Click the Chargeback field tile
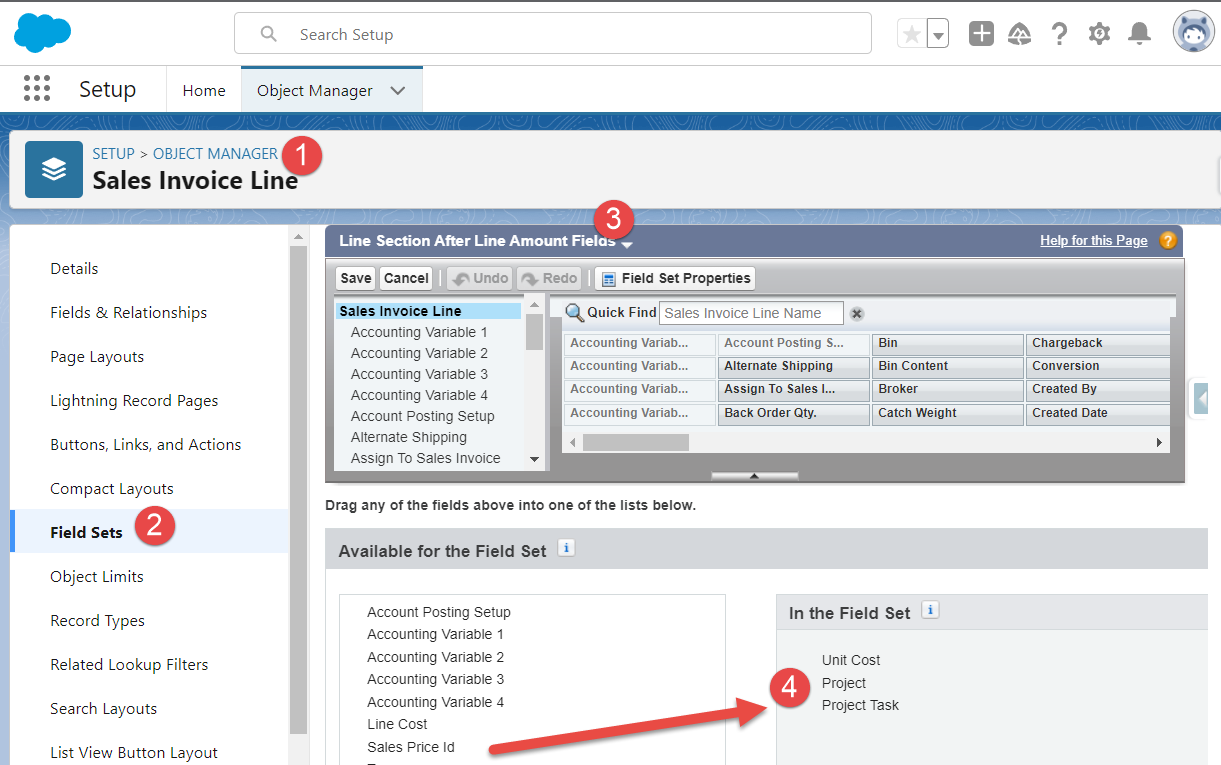The height and width of the screenshot is (765, 1221). (1098, 343)
